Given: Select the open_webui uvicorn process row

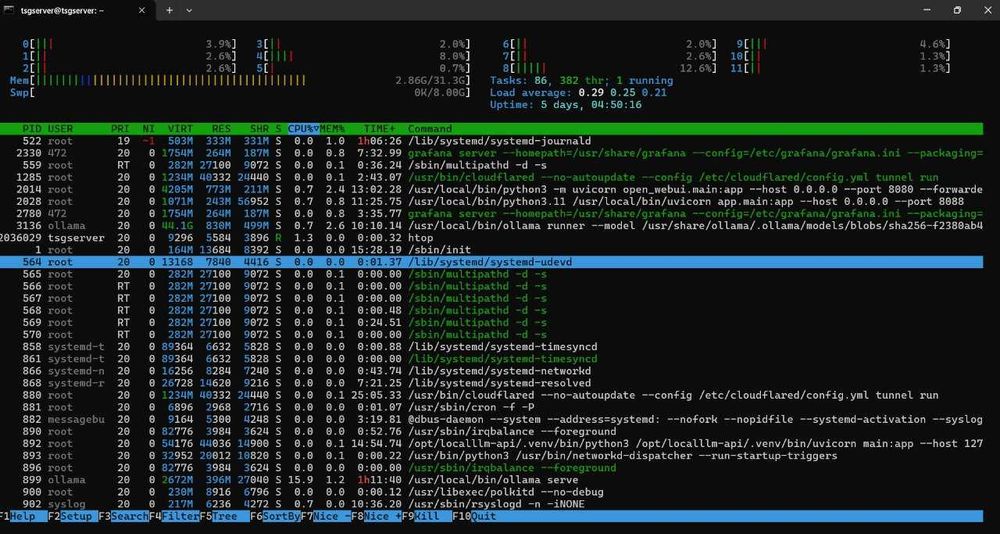Looking at the screenshot, I should tap(491, 189).
